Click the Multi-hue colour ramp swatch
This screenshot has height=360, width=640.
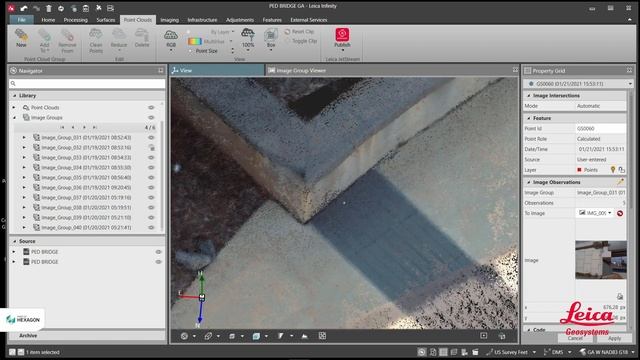click(x=195, y=41)
